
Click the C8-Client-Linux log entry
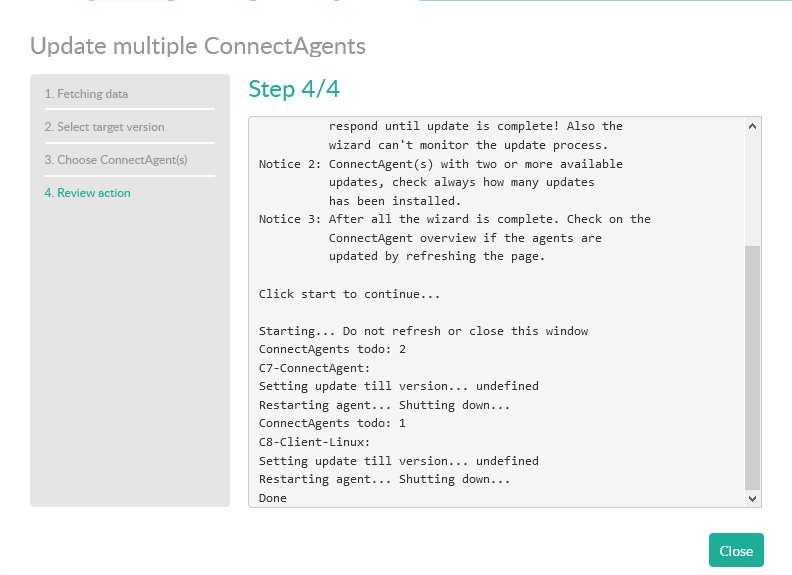pyautogui.click(x=314, y=442)
